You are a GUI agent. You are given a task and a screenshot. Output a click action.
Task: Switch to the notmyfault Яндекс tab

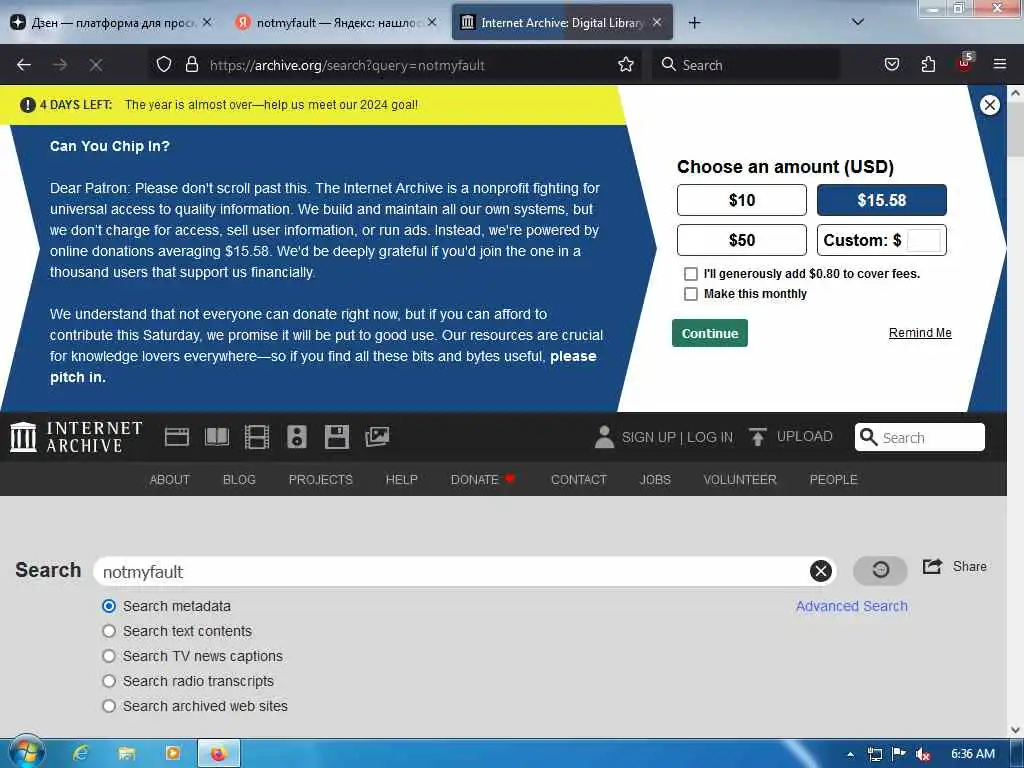336,23
